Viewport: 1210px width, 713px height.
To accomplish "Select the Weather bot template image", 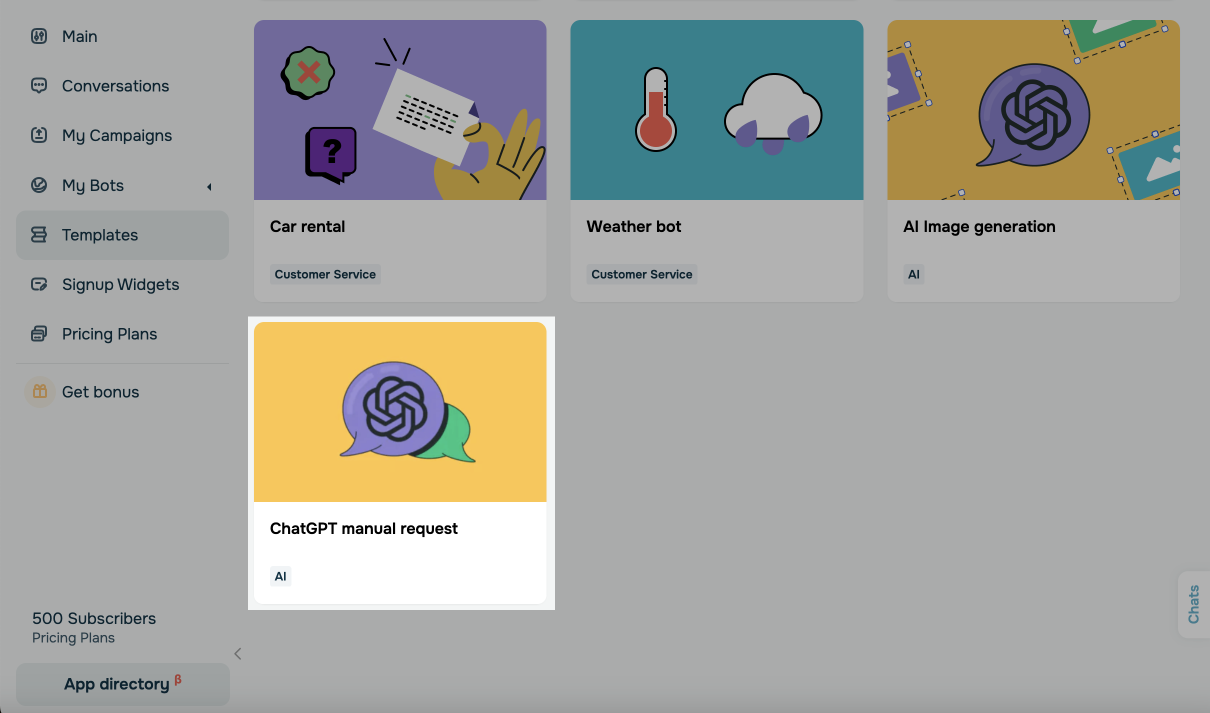I will point(717,110).
